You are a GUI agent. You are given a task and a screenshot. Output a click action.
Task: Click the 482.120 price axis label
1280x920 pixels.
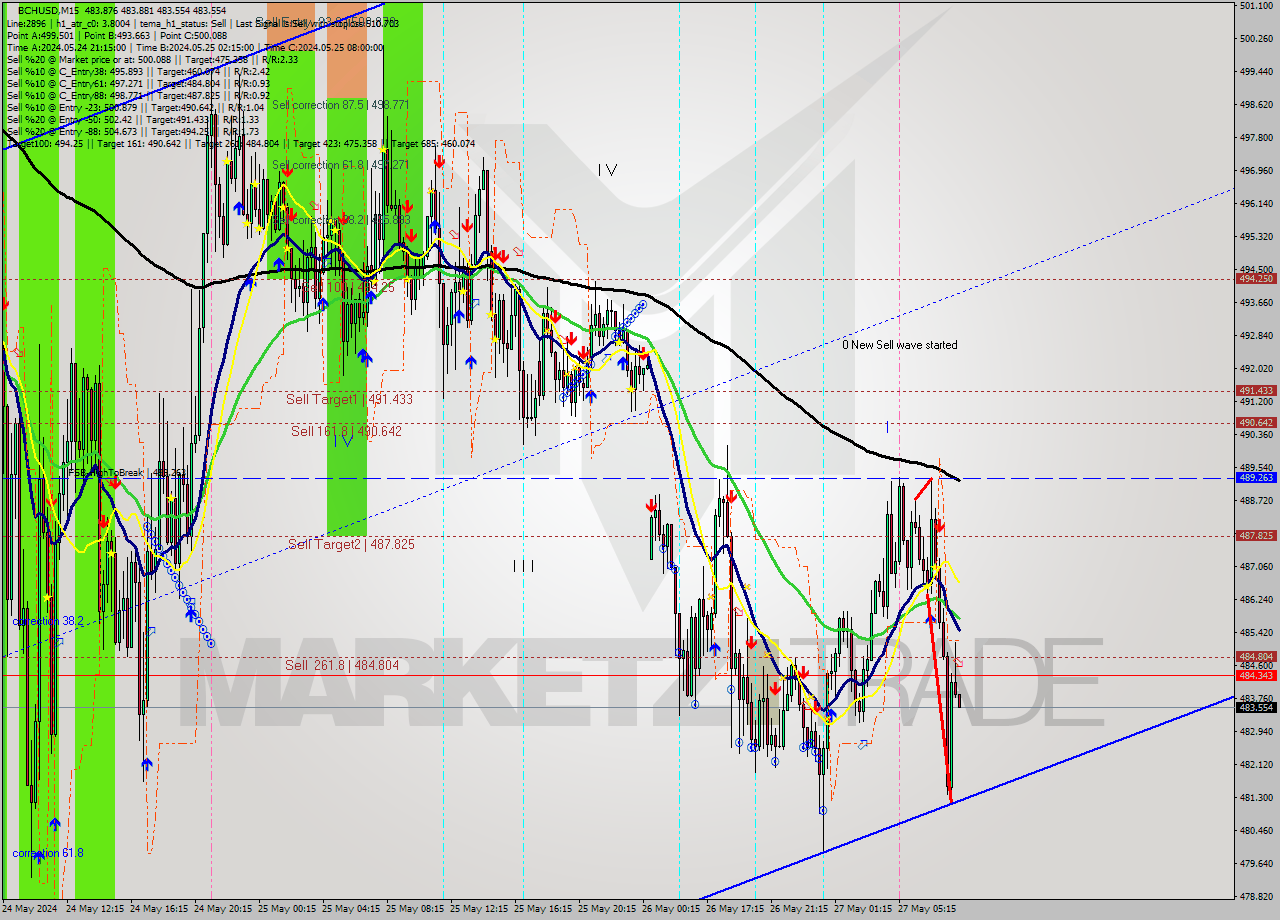click(1255, 764)
